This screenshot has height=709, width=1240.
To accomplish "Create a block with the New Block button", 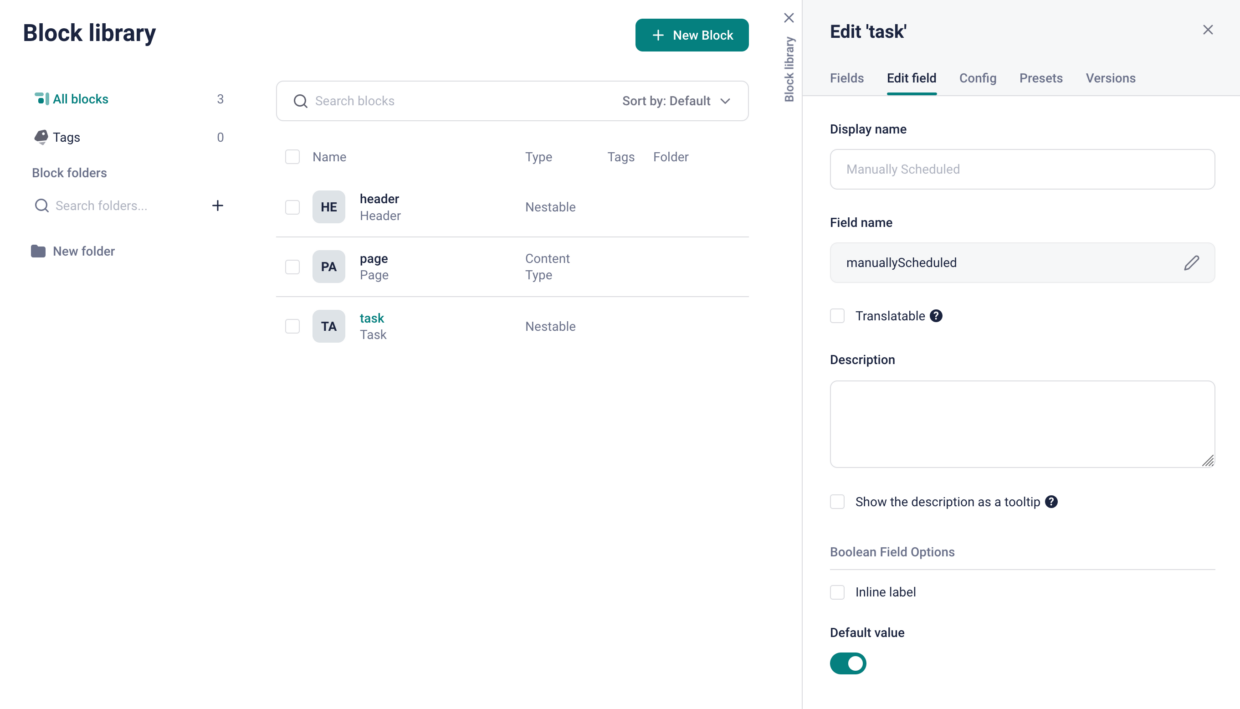I will (x=692, y=34).
